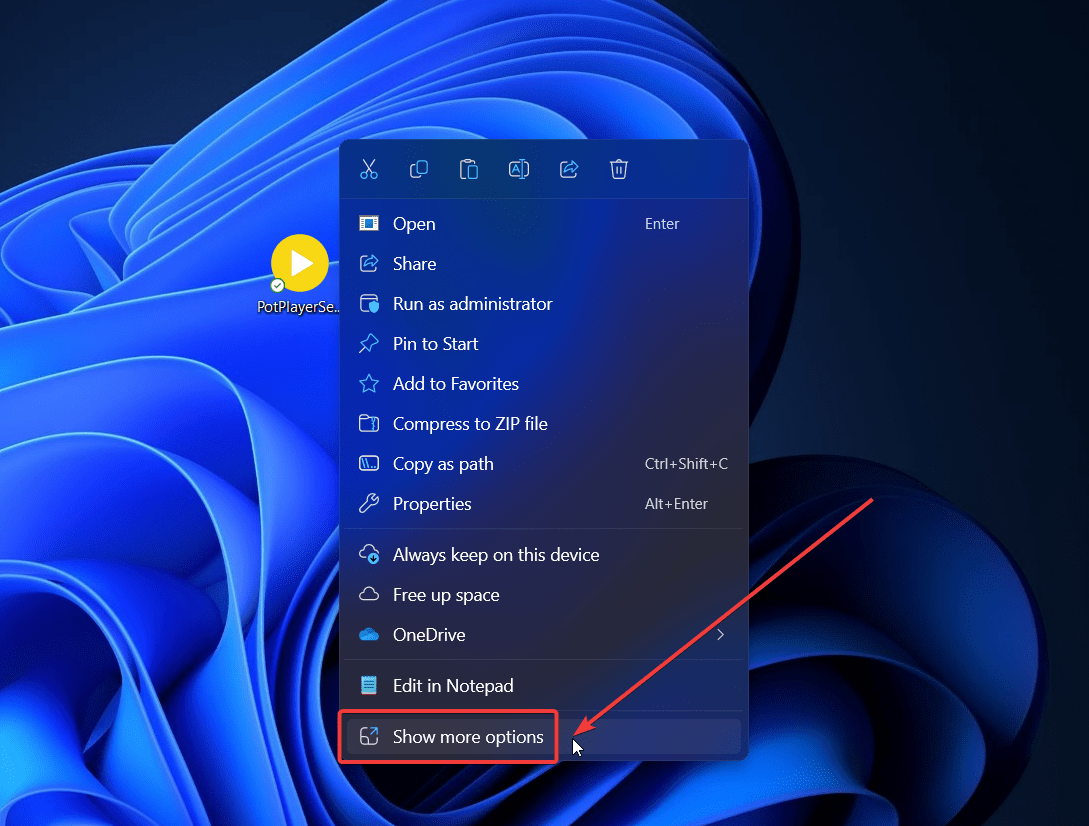The image size is (1089, 826).
Task: Click the Share icon in the top row
Action: click(x=569, y=169)
